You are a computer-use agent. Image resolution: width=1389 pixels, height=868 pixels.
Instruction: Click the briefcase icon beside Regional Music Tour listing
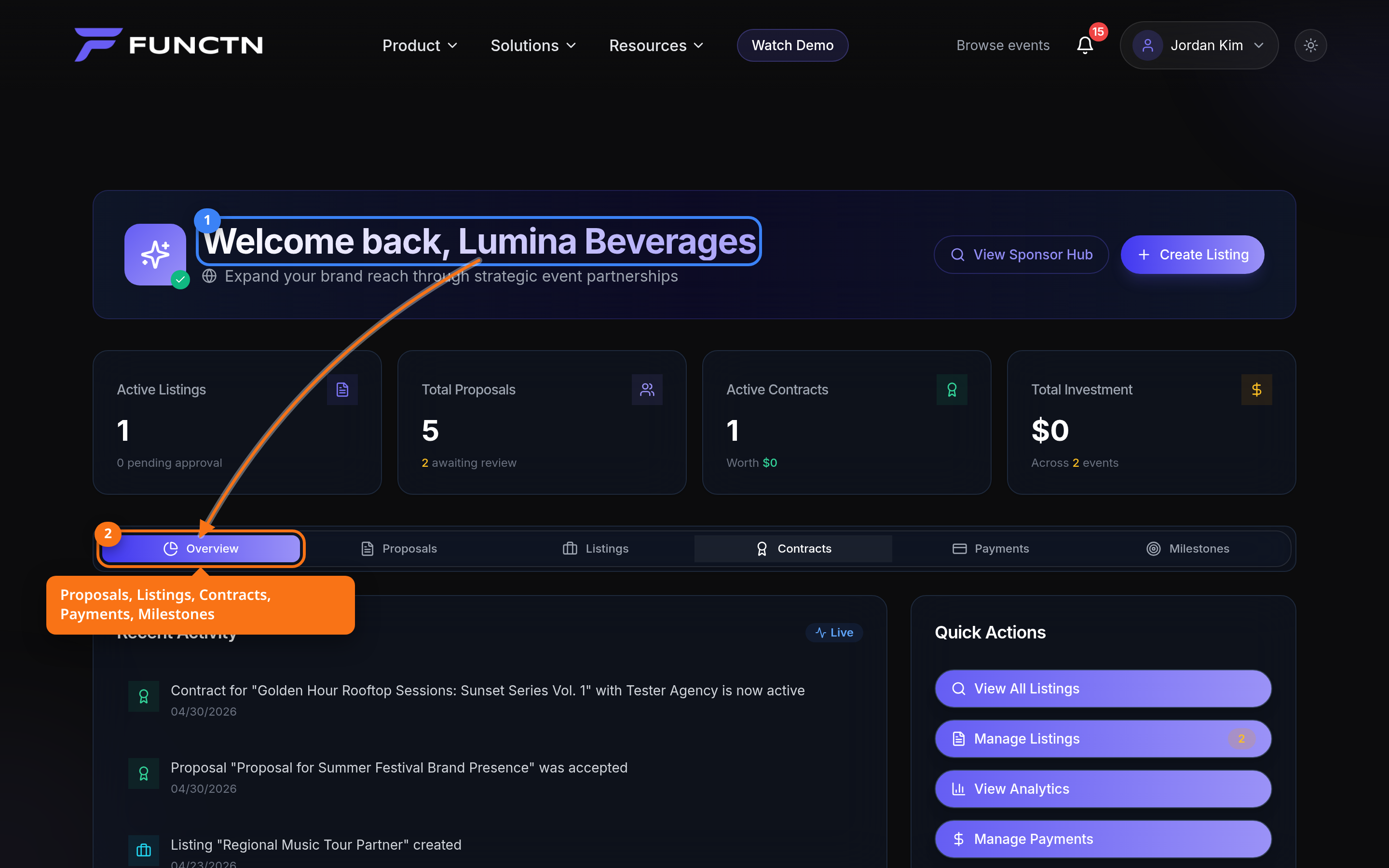click(144, 850)
